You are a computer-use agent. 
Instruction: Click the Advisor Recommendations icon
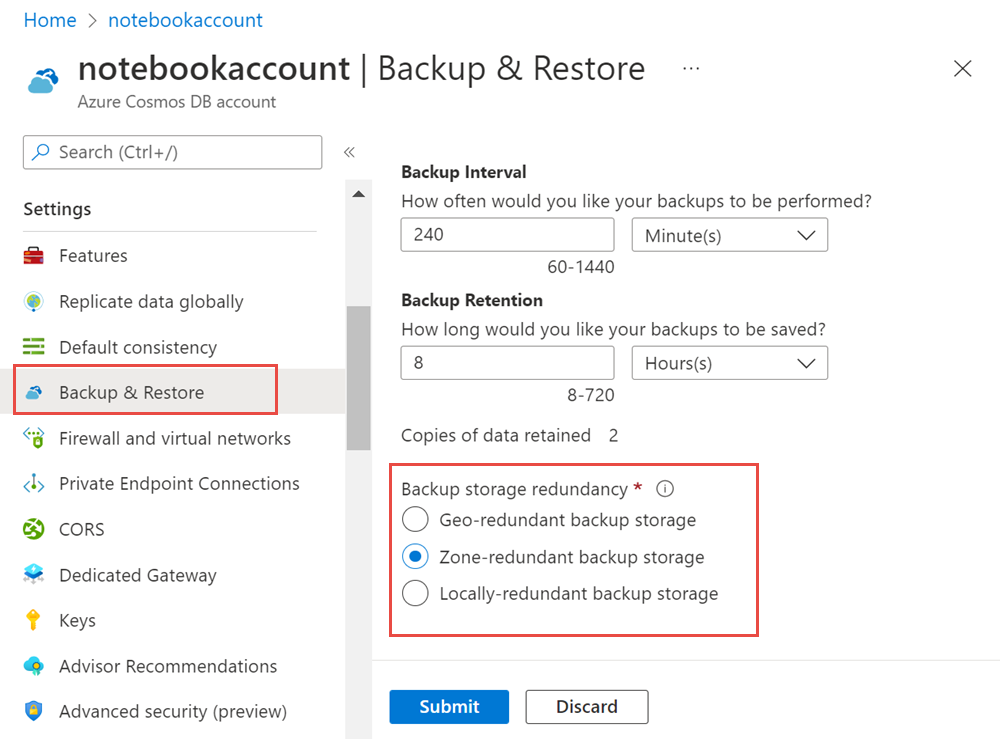coord(34,666)
